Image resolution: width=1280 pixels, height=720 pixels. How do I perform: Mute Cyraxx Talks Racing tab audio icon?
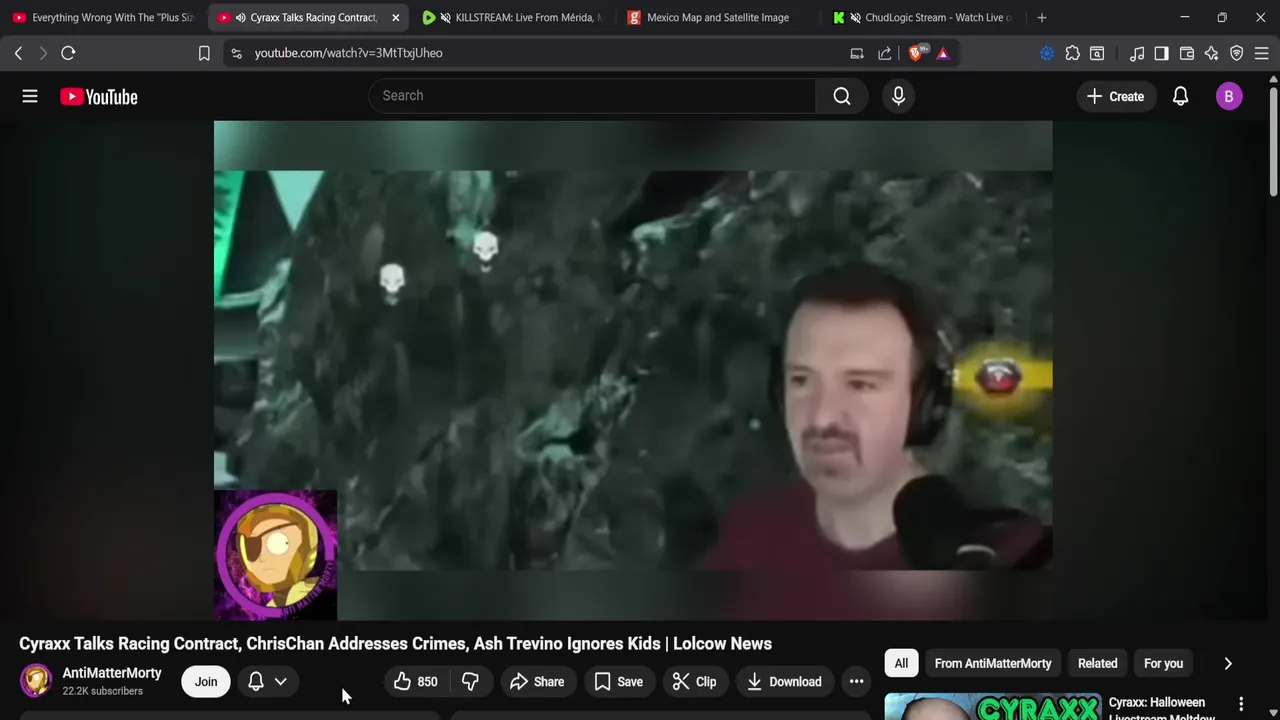pyautogui.click(x=240, y=18)
